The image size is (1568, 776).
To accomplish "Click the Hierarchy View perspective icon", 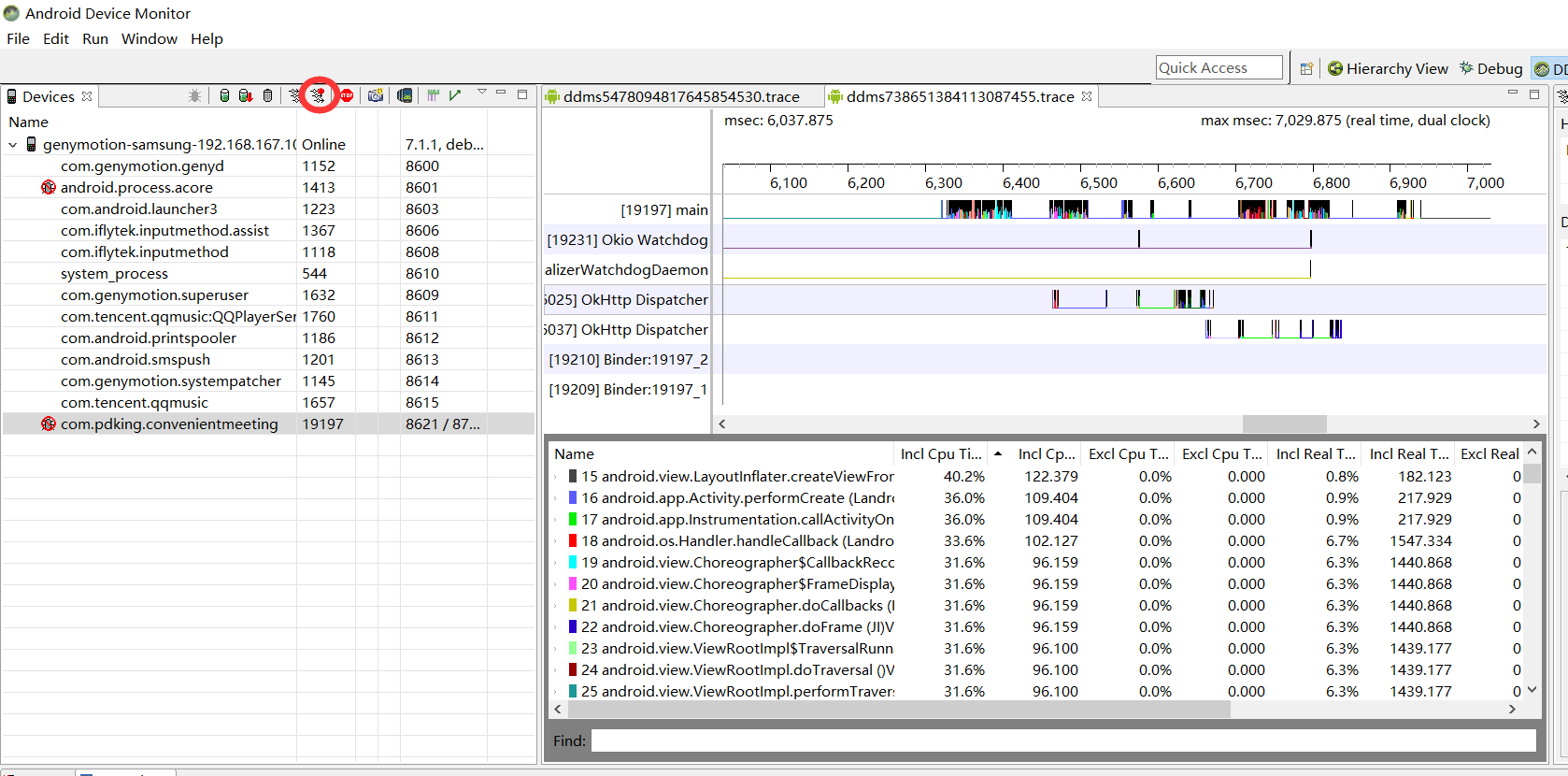I will point(1335,68).
